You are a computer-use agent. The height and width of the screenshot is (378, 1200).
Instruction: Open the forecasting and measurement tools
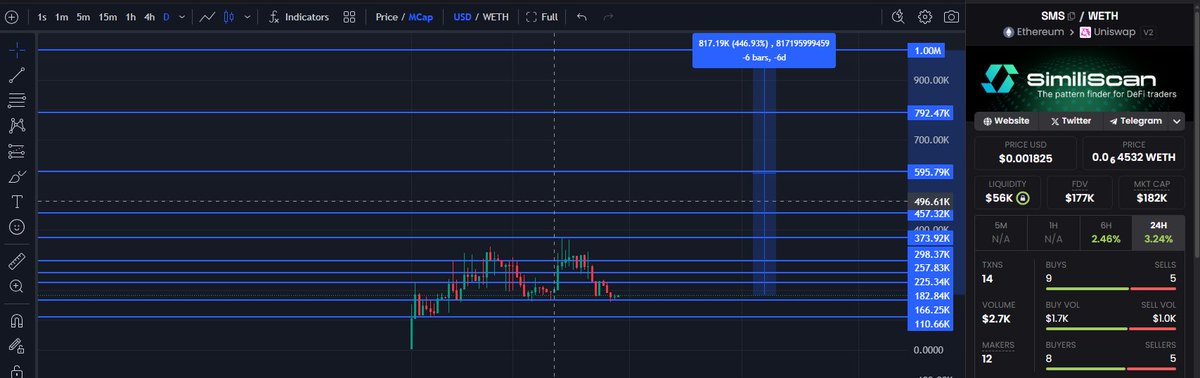pyautogui.click(x=17, y=151)
